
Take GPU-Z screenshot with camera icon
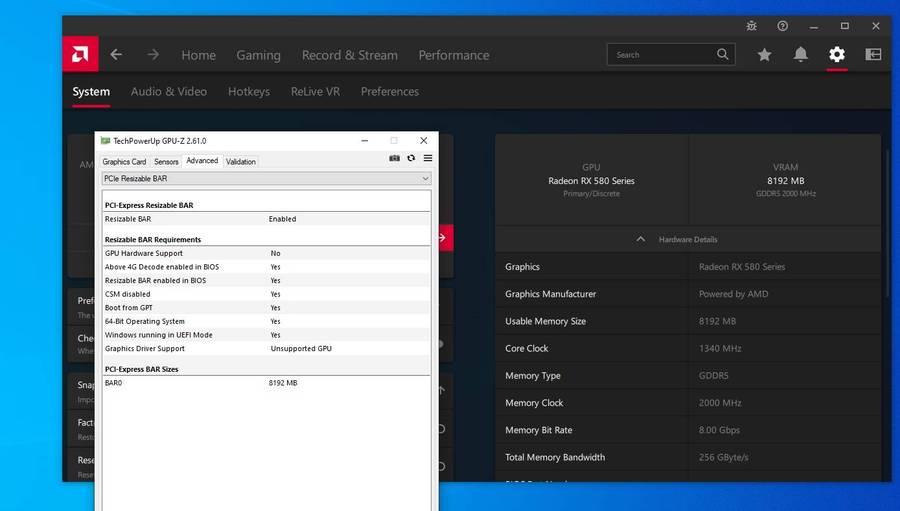tap(394, 158)
